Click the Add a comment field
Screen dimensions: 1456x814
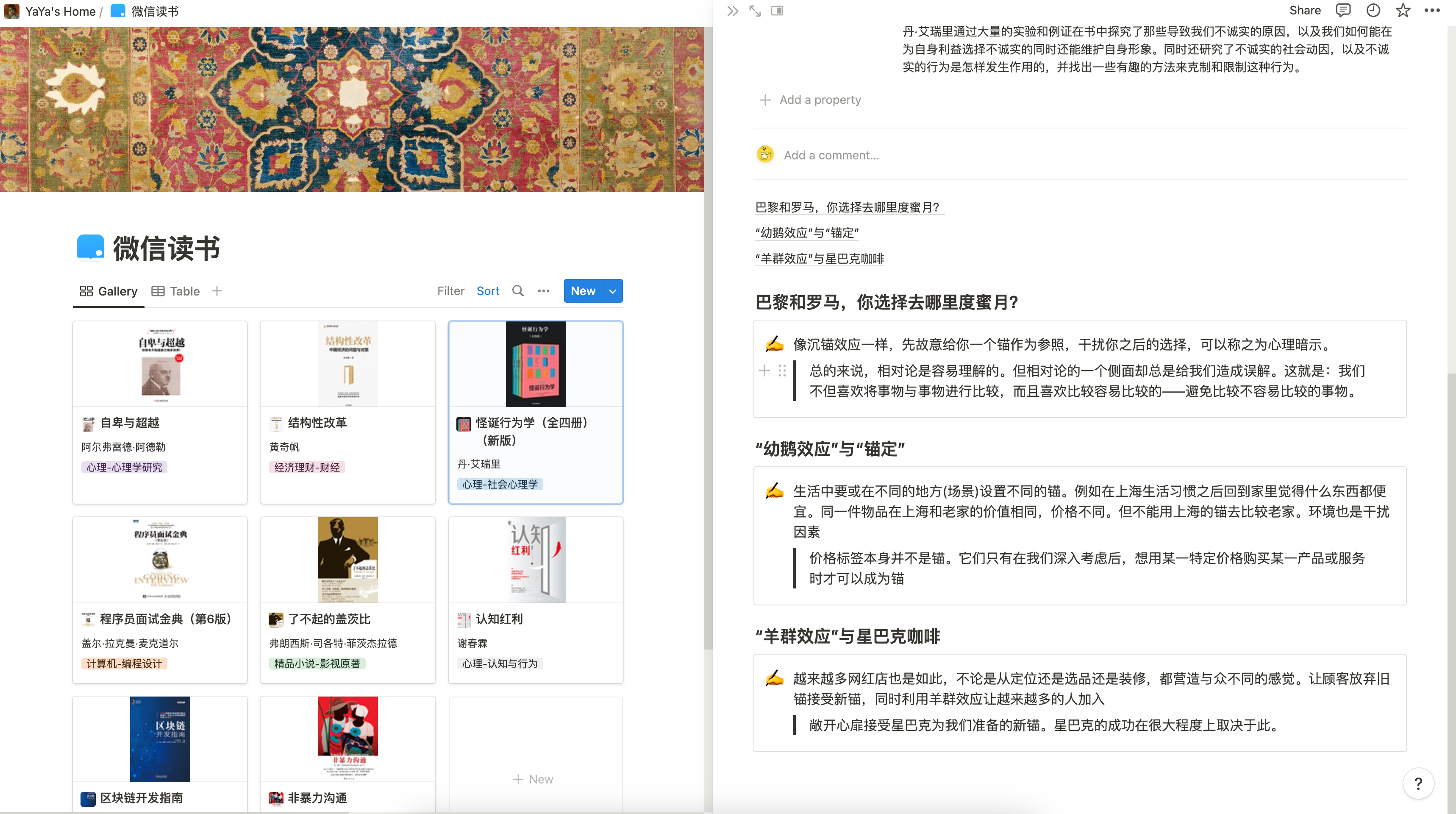(832, 154)
